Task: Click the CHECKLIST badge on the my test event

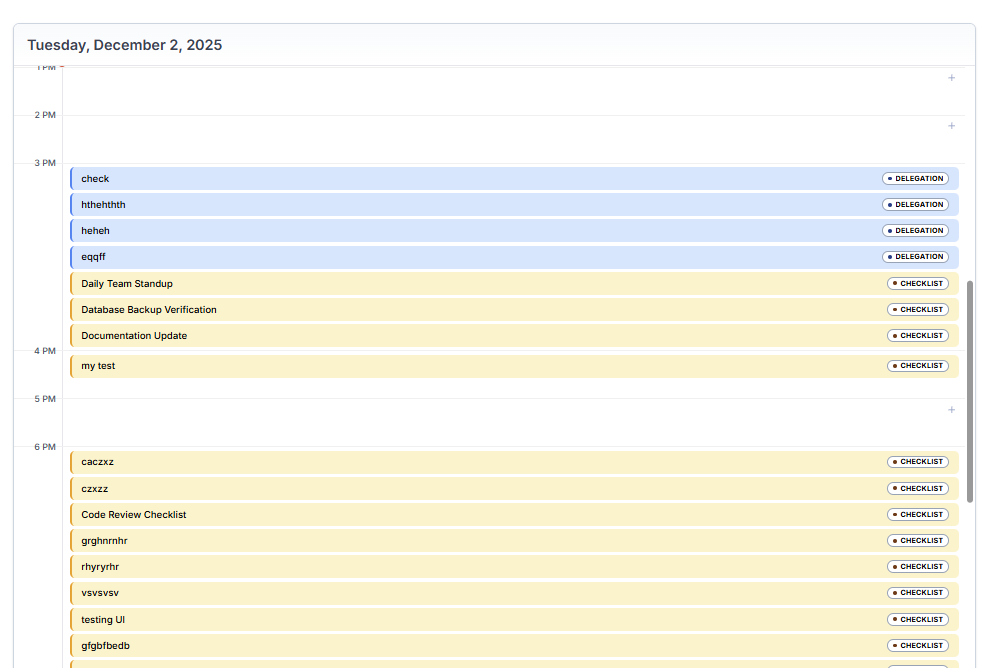Action: point(917,366)
